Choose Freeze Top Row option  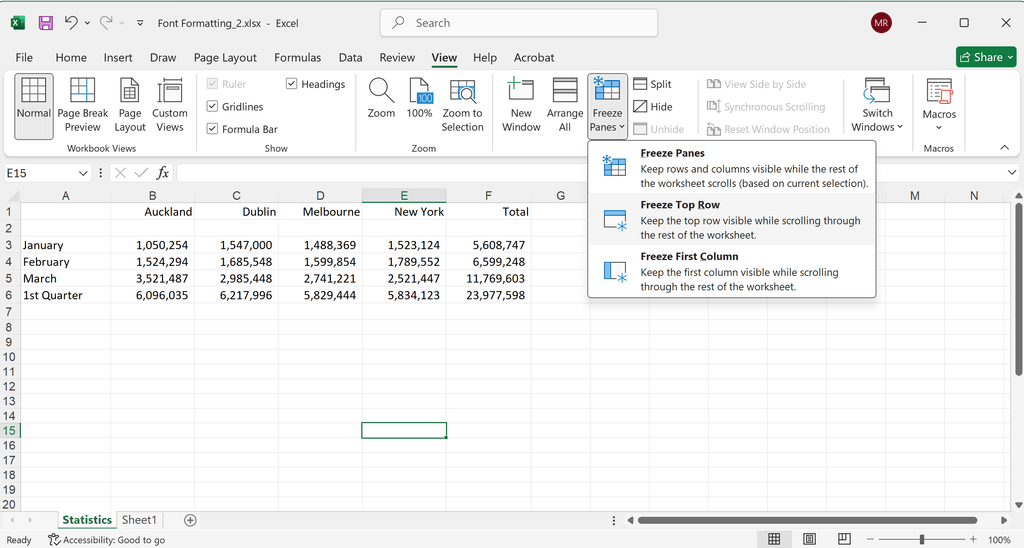[731, 219]
